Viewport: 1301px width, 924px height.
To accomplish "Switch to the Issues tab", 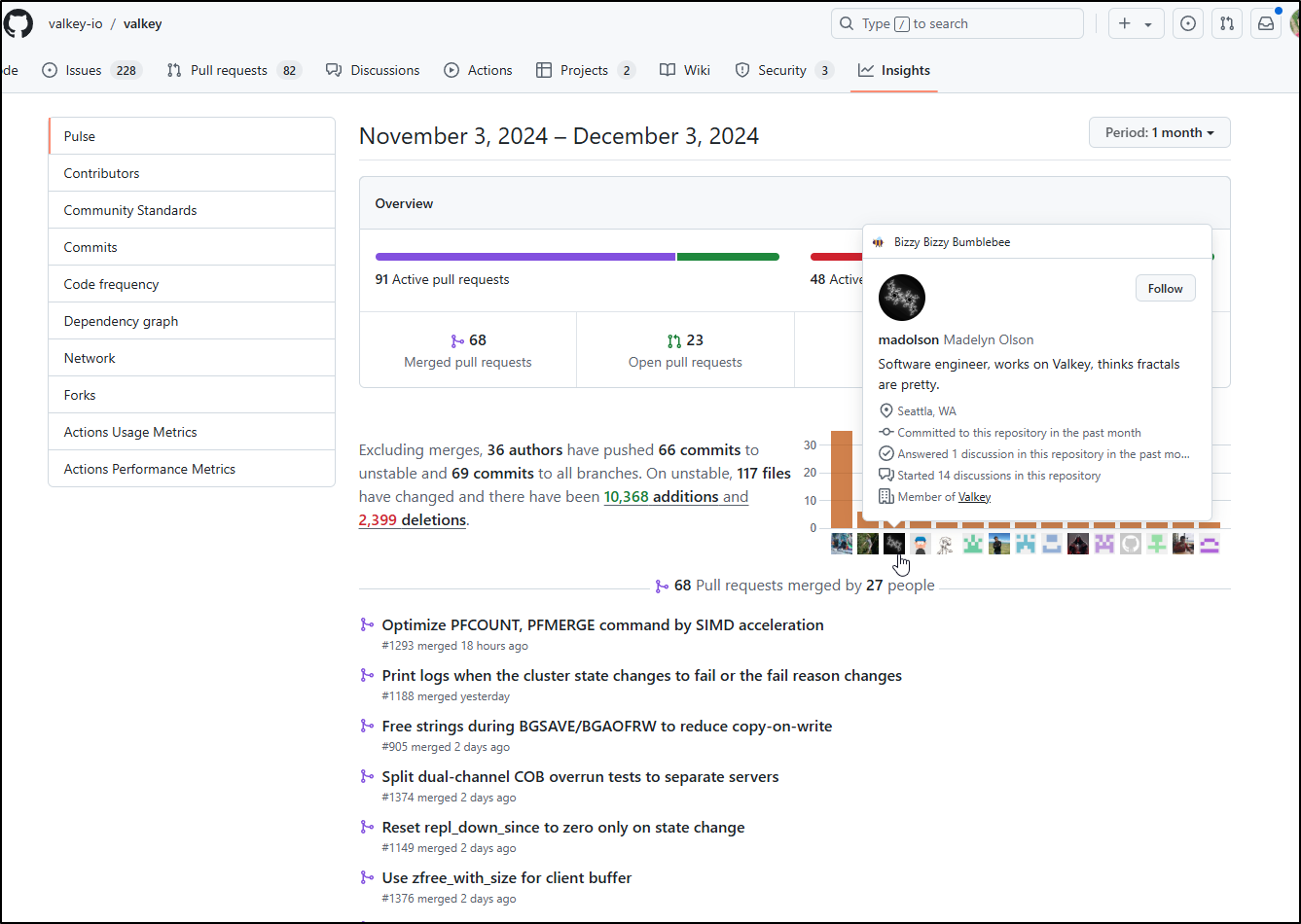I will 92,70.
